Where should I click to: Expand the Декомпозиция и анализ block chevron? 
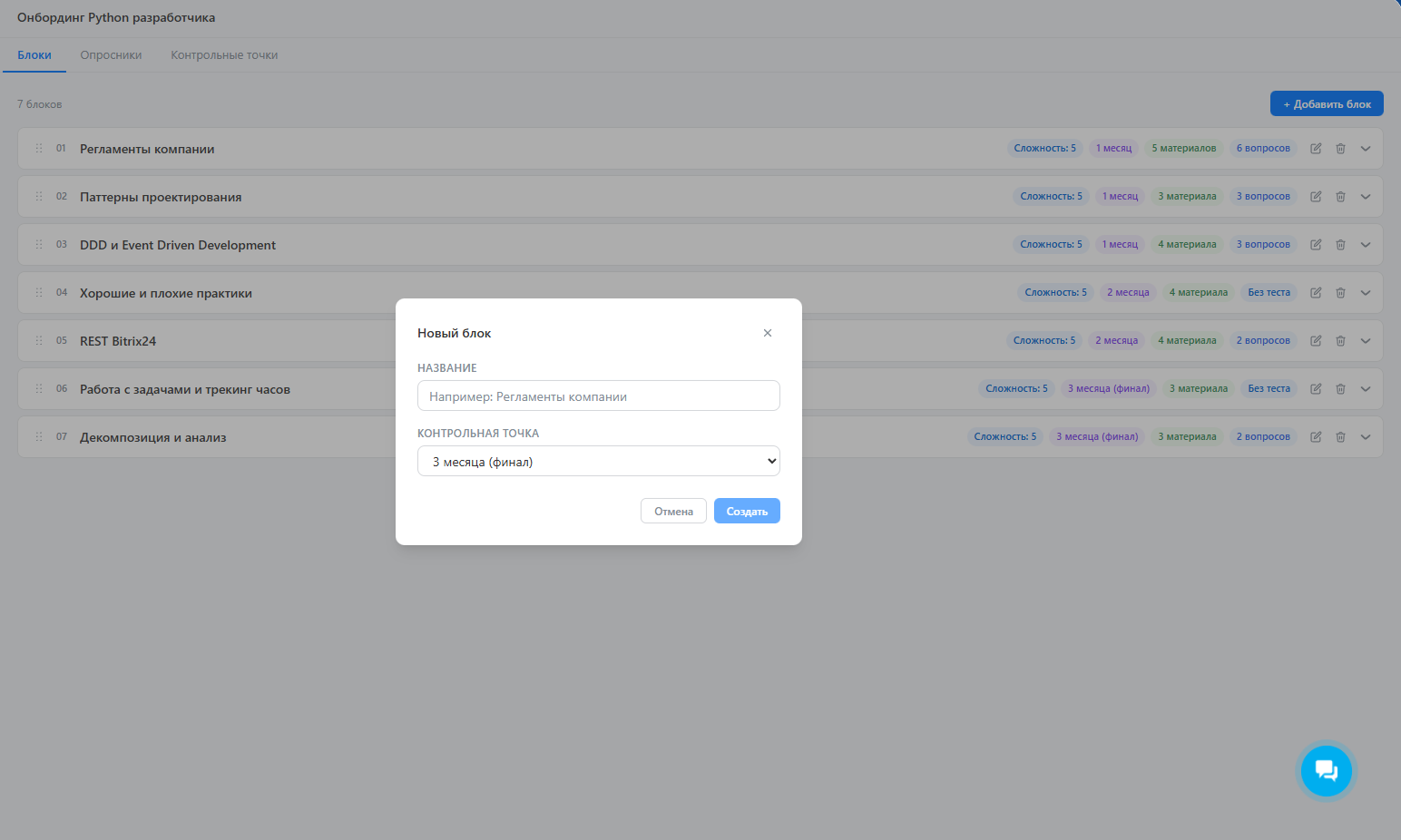point(1365,437)
